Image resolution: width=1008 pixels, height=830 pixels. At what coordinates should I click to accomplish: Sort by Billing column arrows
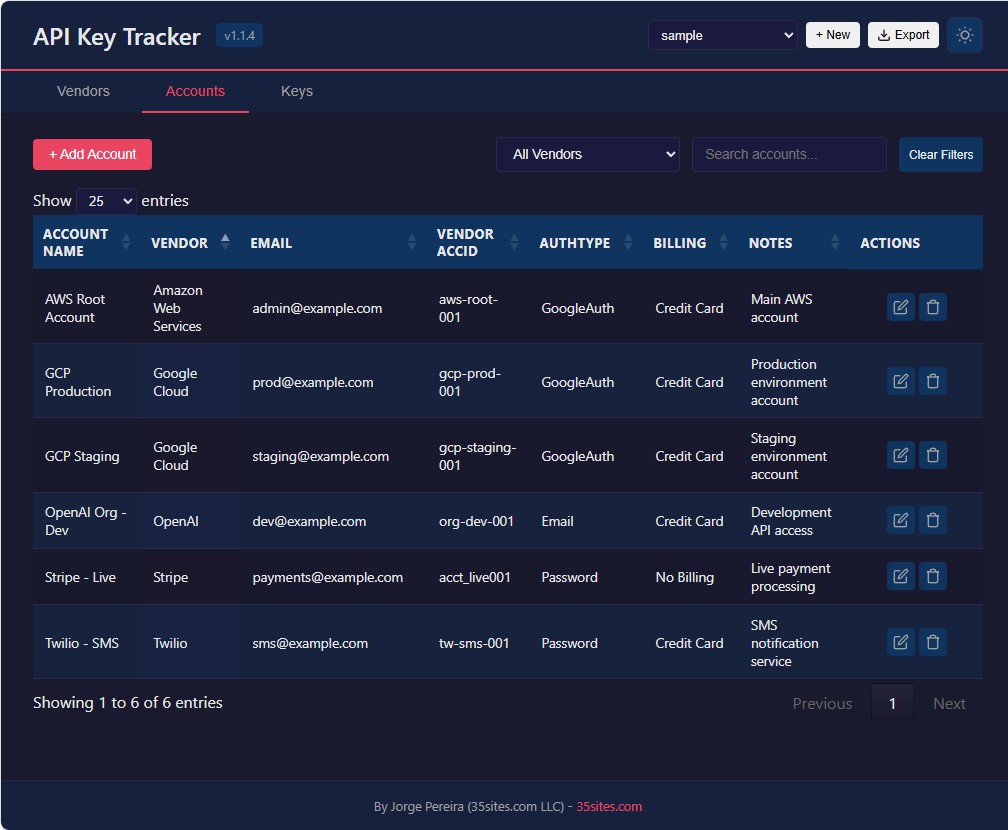(723, 242)
